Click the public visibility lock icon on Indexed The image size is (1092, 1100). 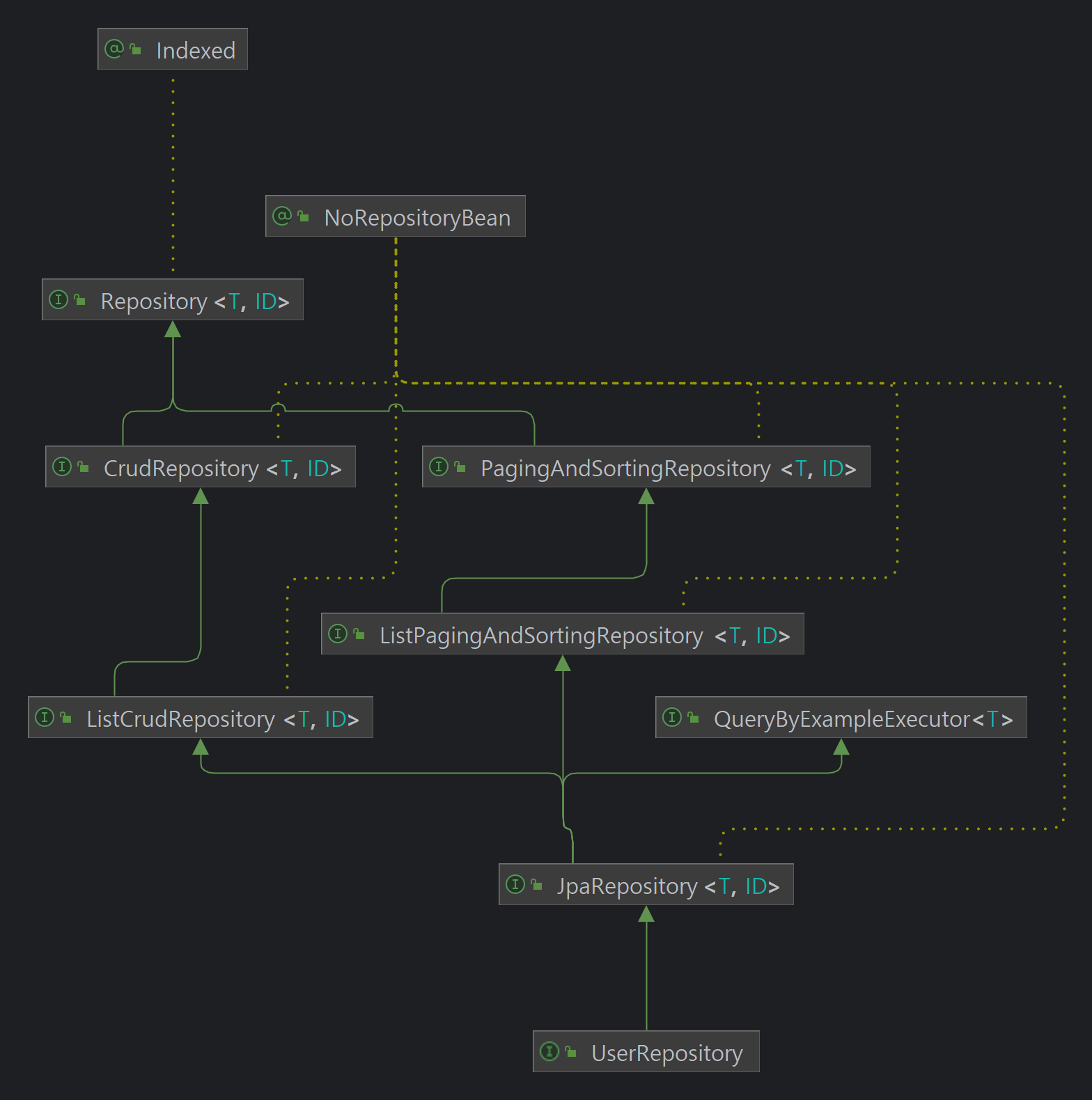point(136,49)
